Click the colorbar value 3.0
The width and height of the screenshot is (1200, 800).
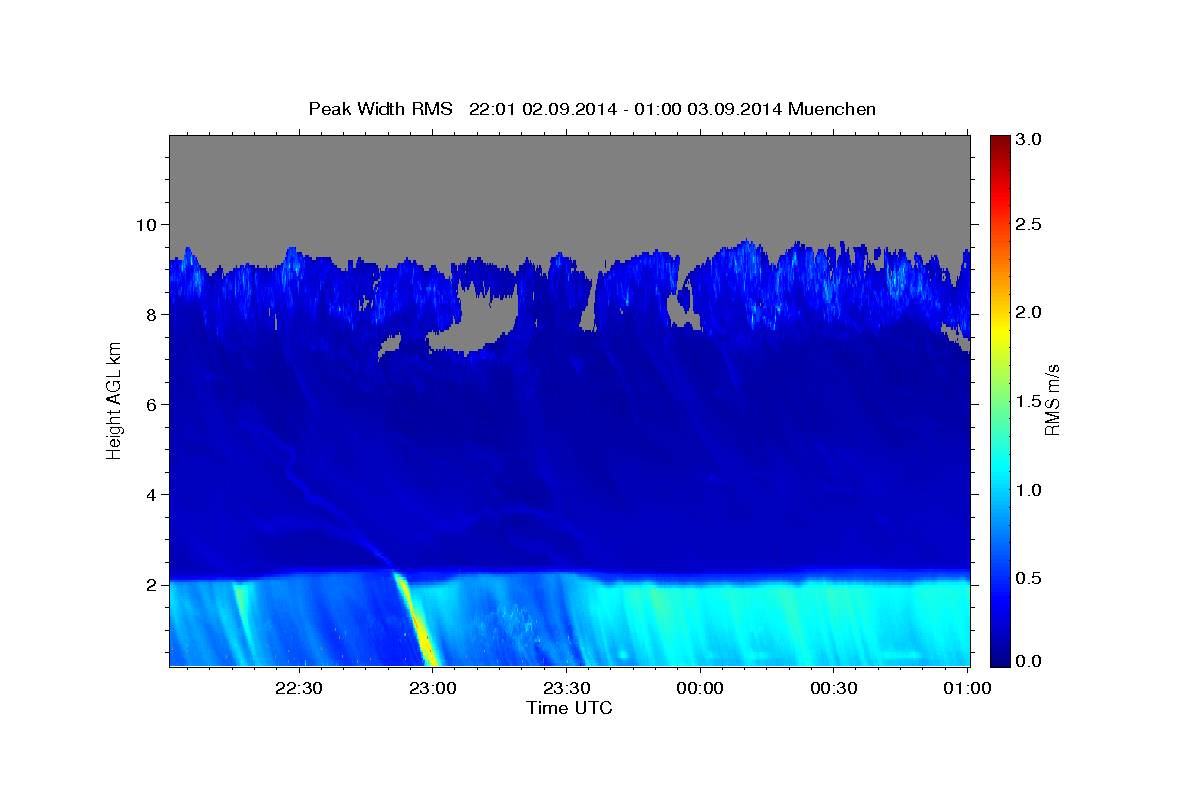pos(1029,139)
